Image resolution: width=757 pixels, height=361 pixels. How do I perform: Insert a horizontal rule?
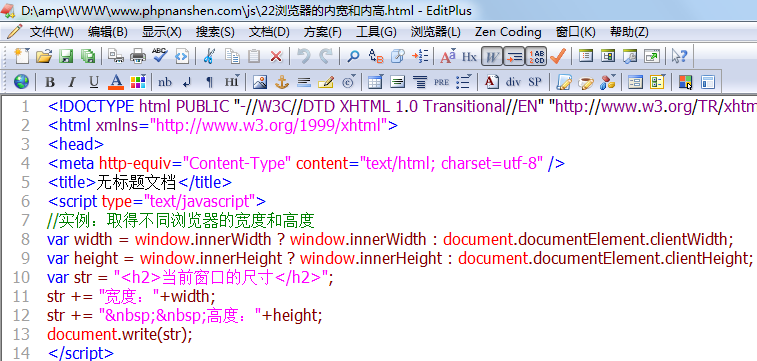click(x=304, y=82)
